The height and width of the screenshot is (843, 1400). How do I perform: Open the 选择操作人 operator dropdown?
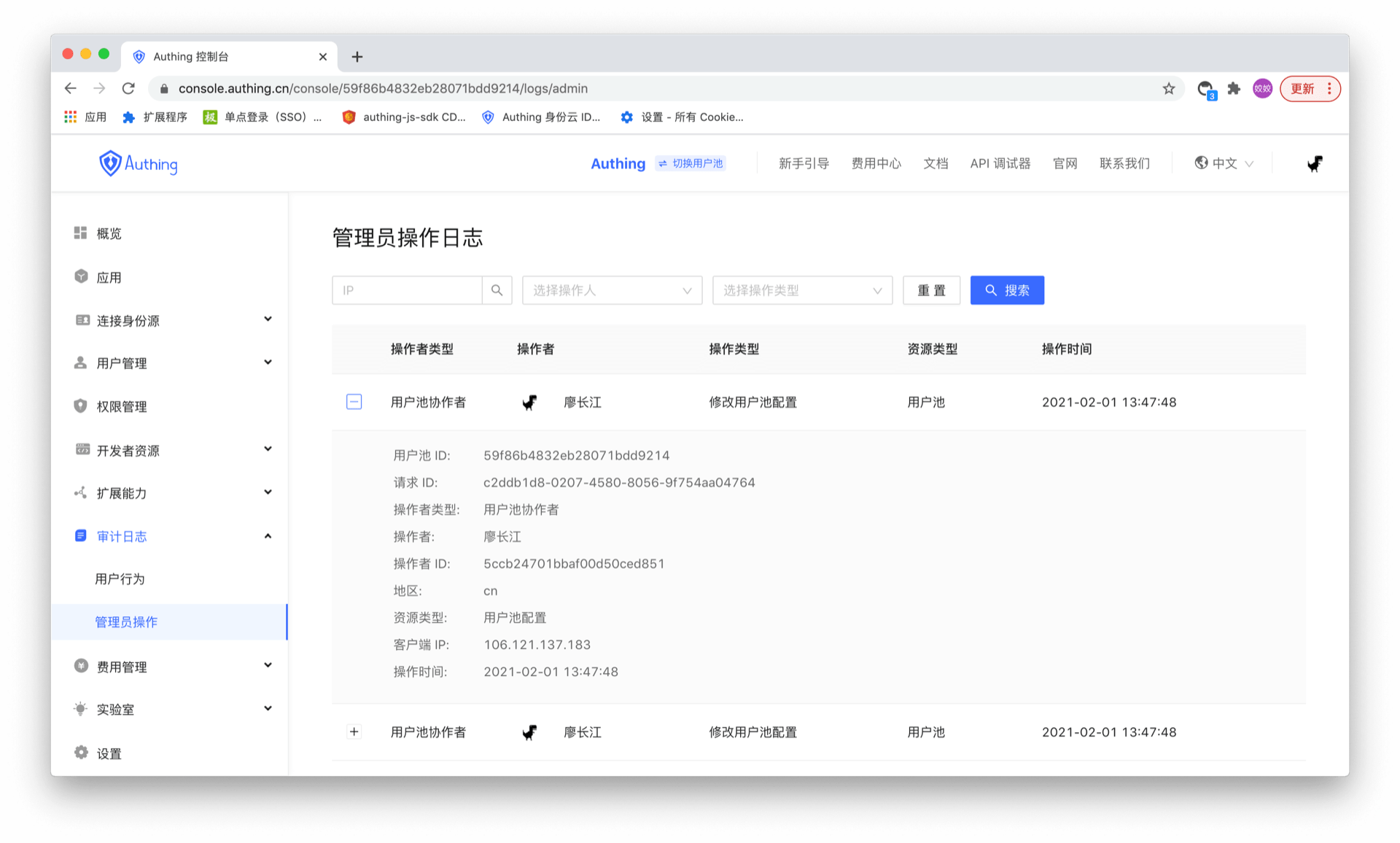611,290
